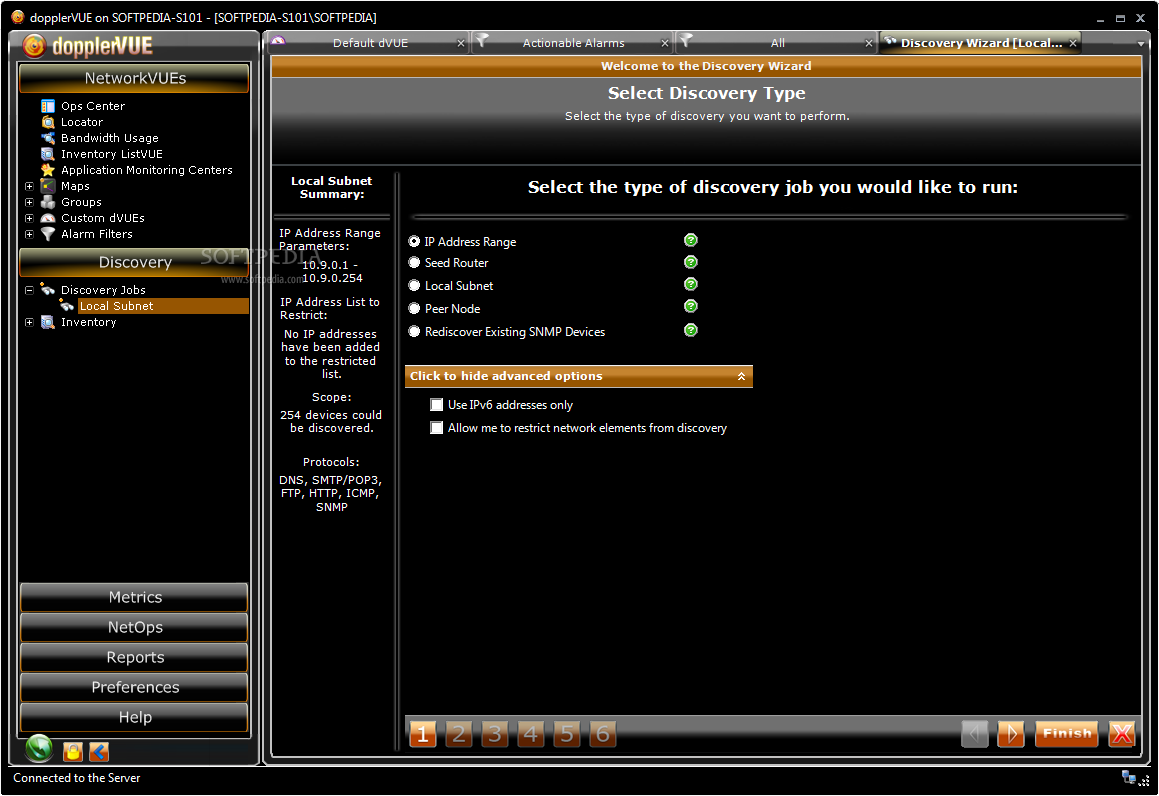Go to next wizard page arrow
The width and height of the screenshot is (1159, 796).
(x=1010, y=734)
